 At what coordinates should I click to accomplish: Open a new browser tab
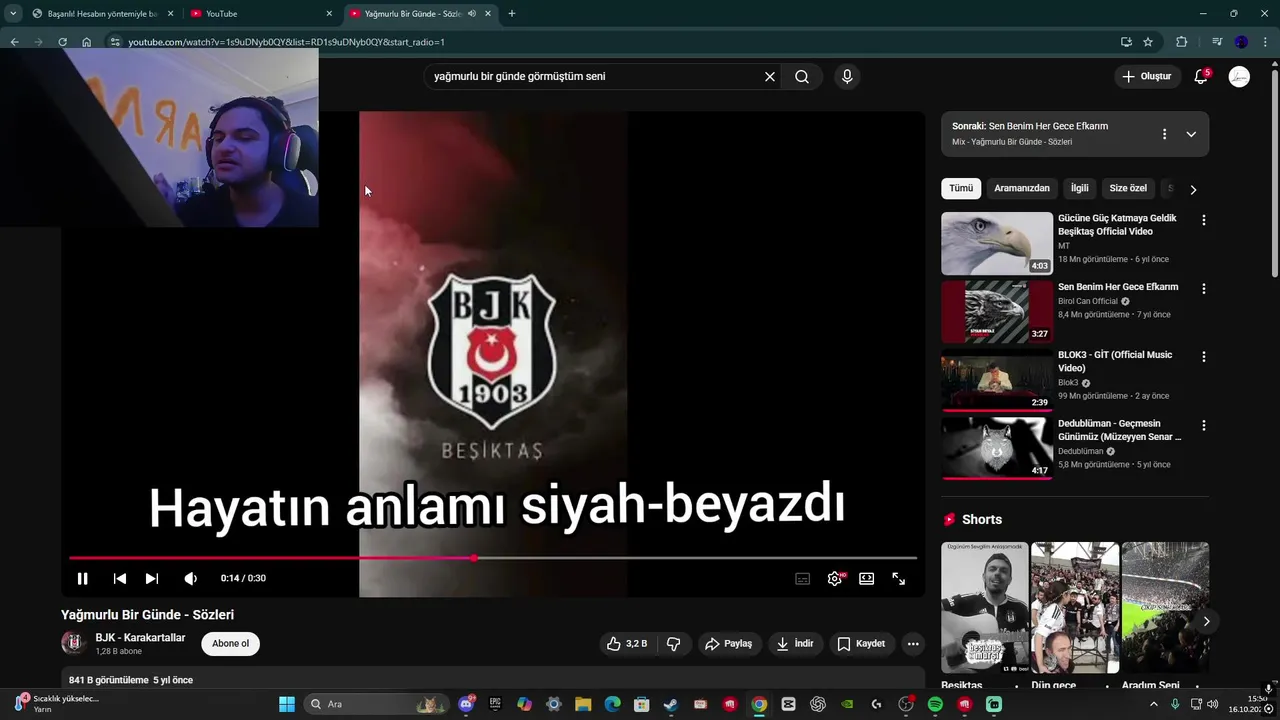(512, 14)
